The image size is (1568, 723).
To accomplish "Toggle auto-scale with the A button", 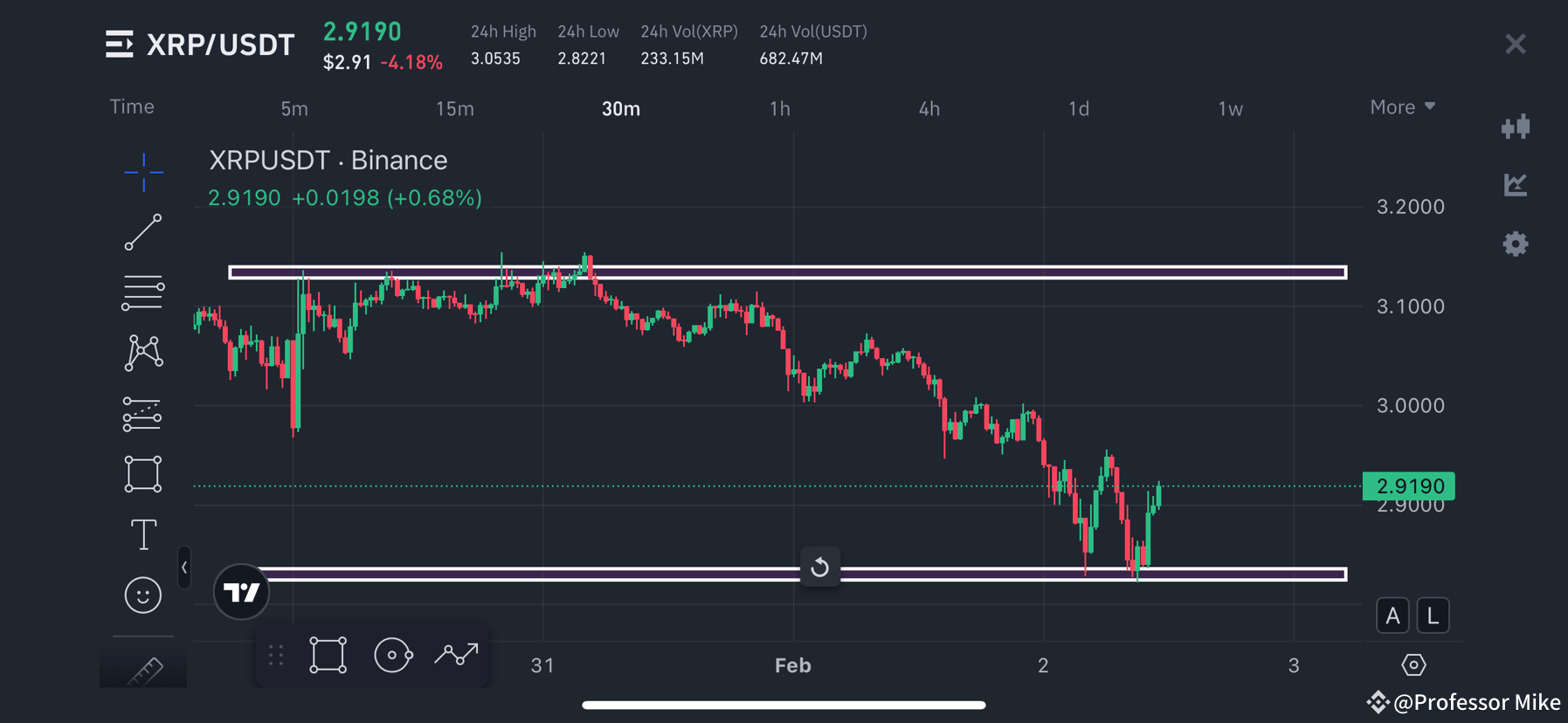I will [1392, 615].
